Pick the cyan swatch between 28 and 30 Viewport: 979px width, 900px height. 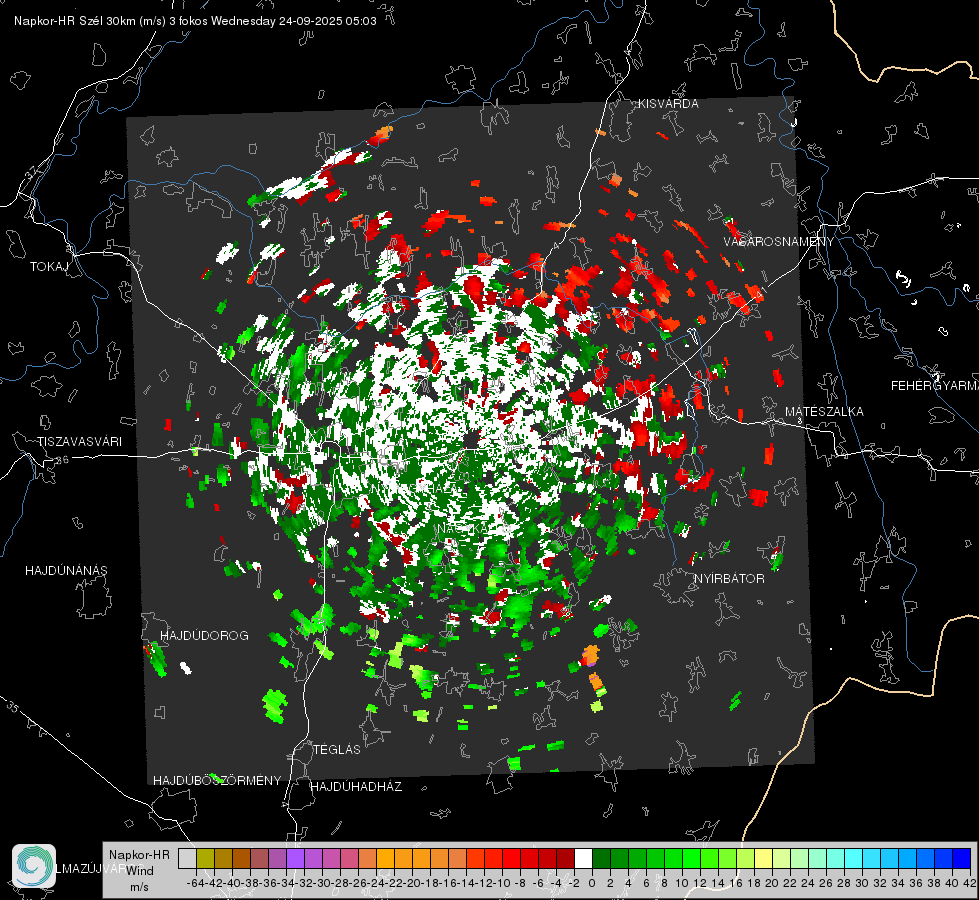pos(854,858)
